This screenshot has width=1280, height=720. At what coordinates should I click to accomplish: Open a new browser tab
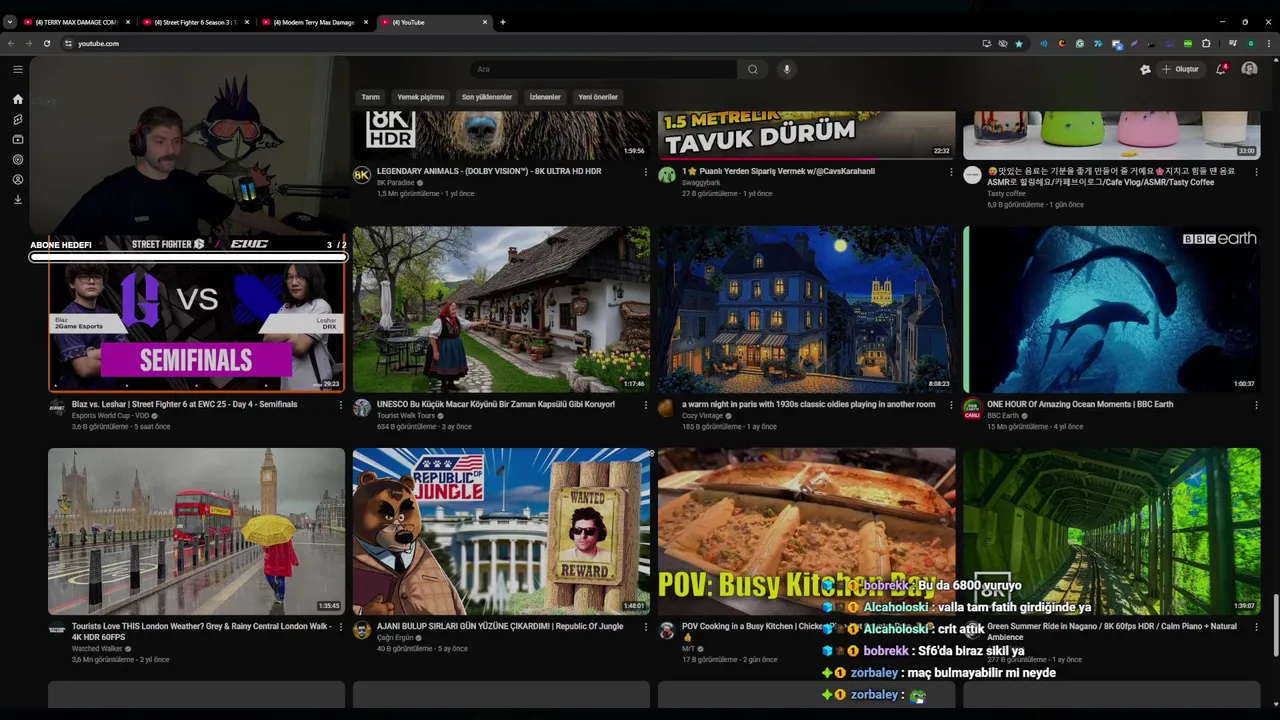pos(502,22)
